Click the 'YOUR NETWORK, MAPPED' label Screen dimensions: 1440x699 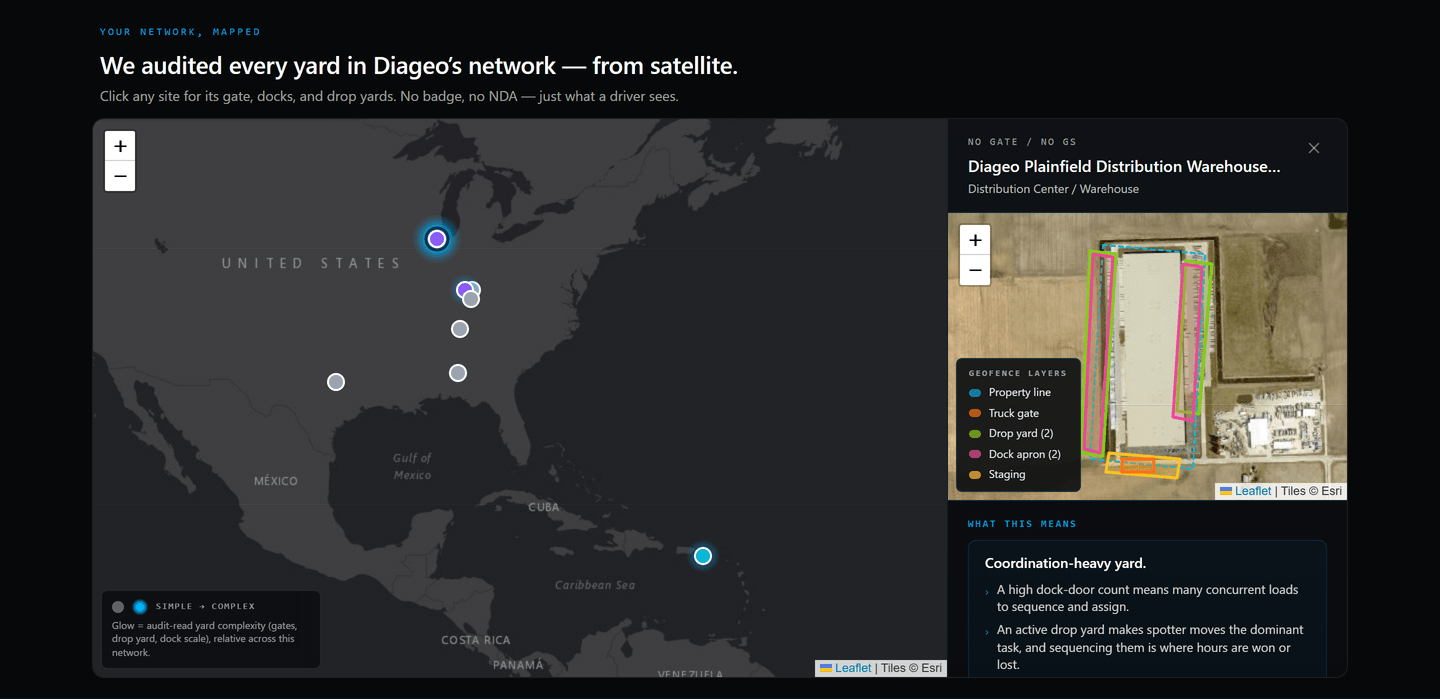[180, 32]
